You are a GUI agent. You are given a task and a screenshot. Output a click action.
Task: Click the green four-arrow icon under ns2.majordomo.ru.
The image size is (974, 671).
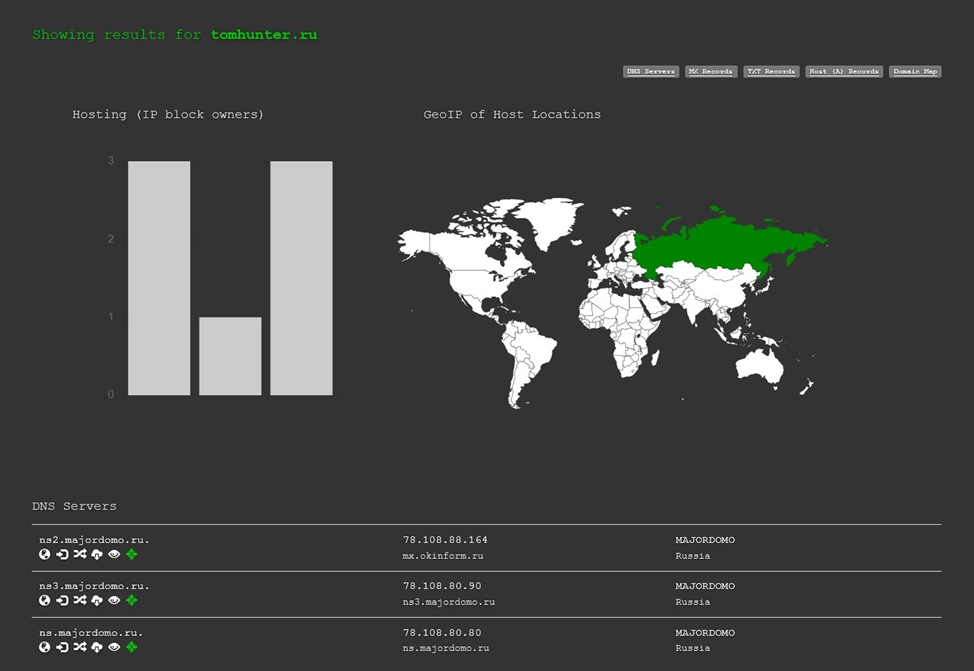click(x=132, y=554)
